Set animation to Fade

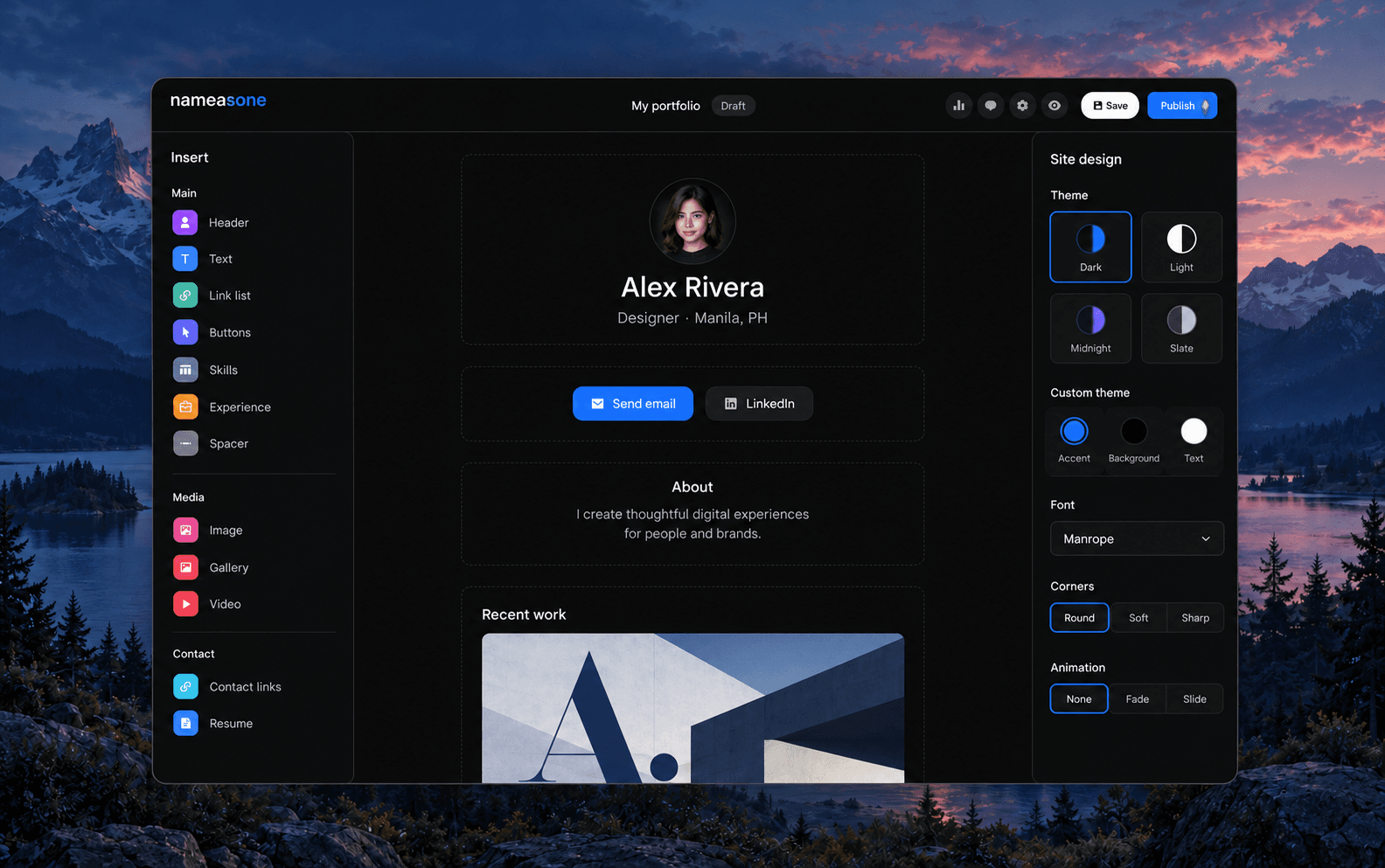1137,699
